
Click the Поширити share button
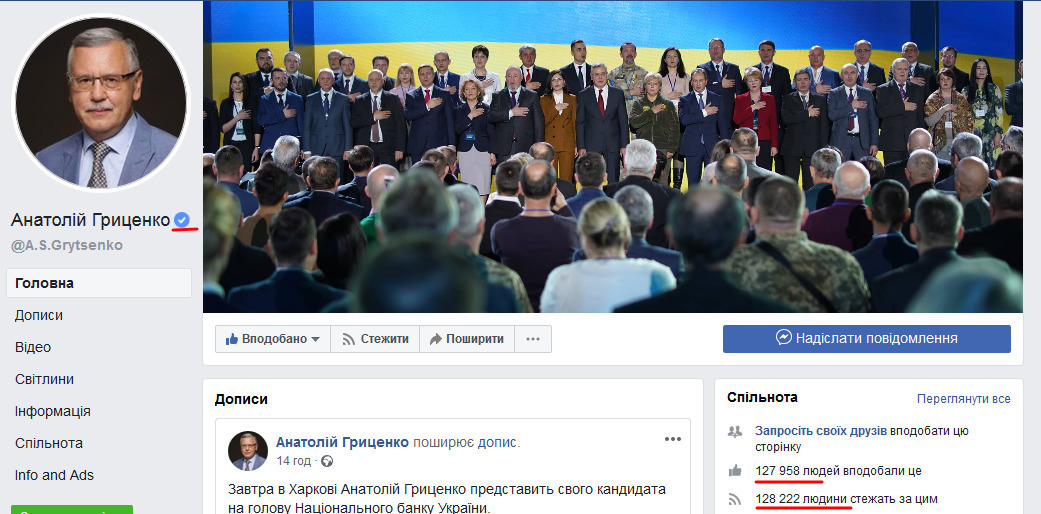click(x=467, y=339)
